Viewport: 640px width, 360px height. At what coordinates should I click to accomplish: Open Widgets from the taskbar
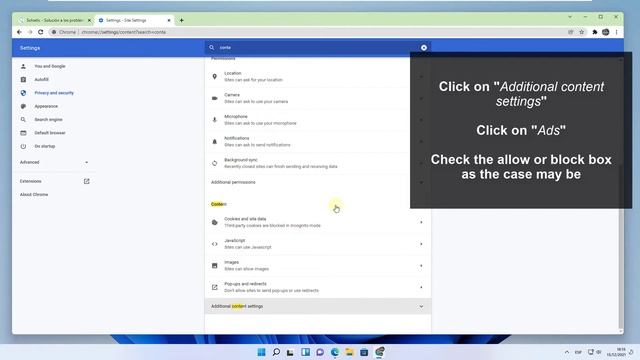305,352
